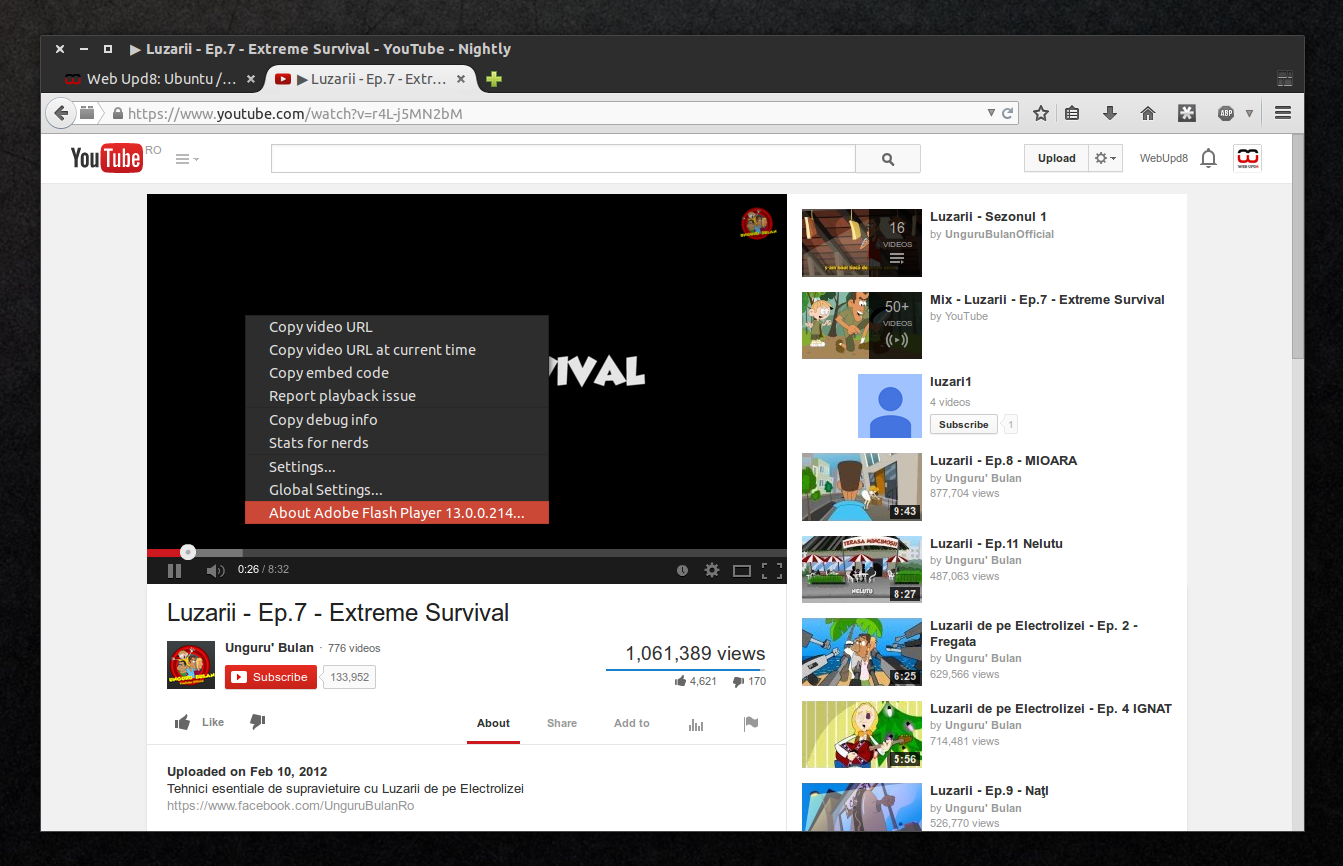Open the Settings... context menu entry
This screenshot has width=1343, height=866.
pyautogui.click(x=397, y=467)
